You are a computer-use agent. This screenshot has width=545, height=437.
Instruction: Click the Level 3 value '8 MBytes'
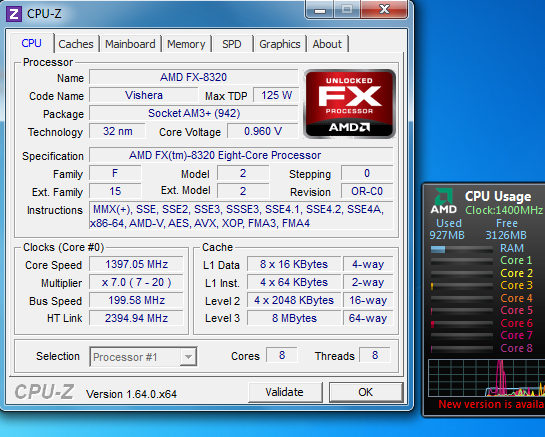click(x=294, y=318)
